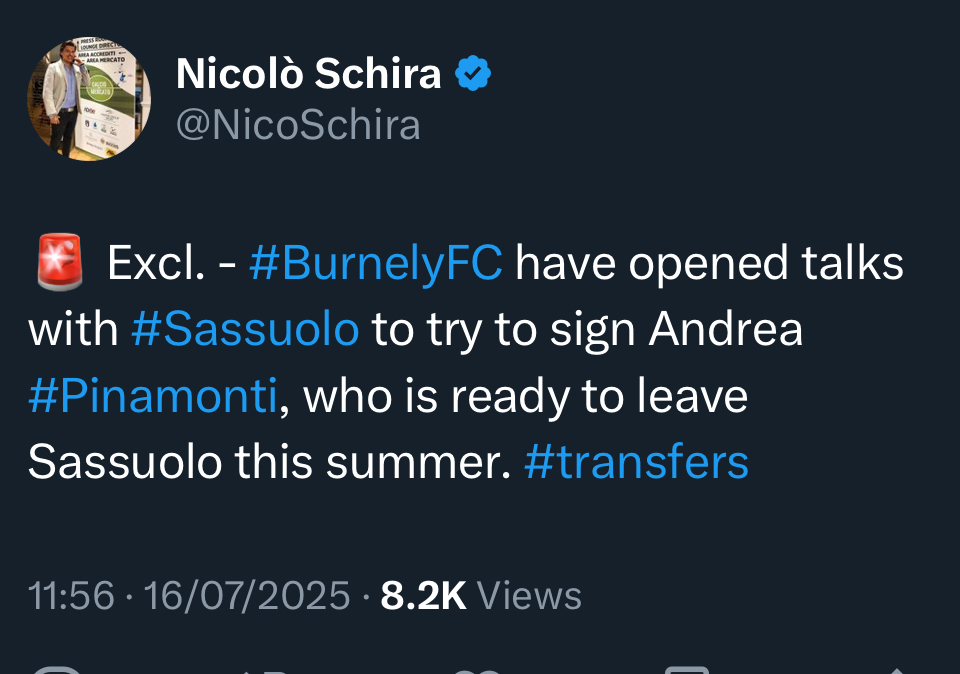Click the 11:56 post timestamp

[71, 596]
